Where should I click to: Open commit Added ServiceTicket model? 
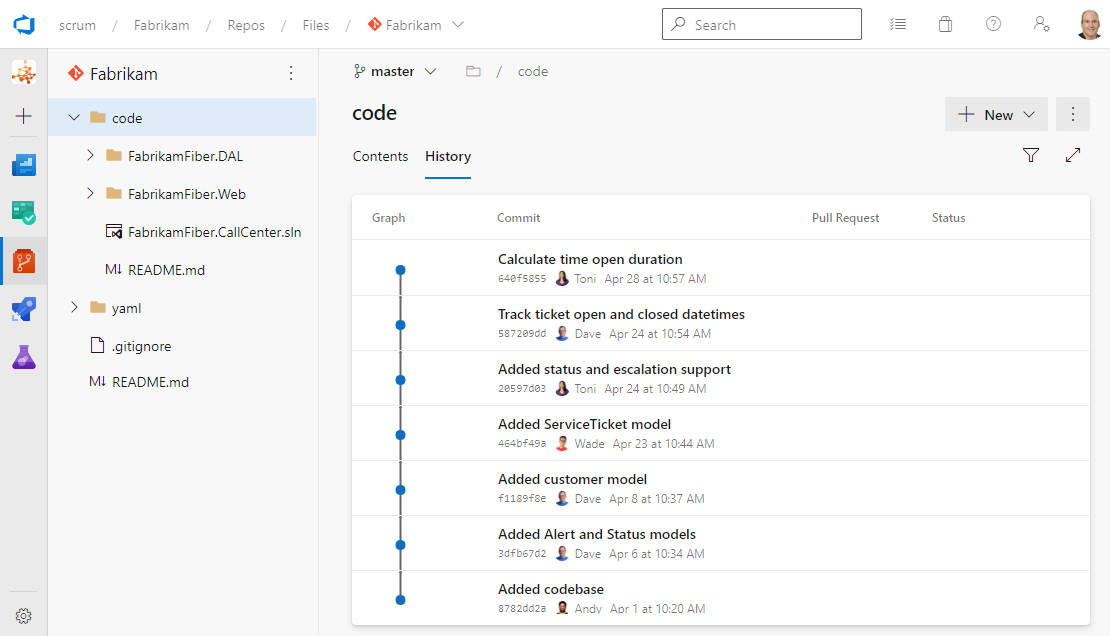[x=584, y=424]
